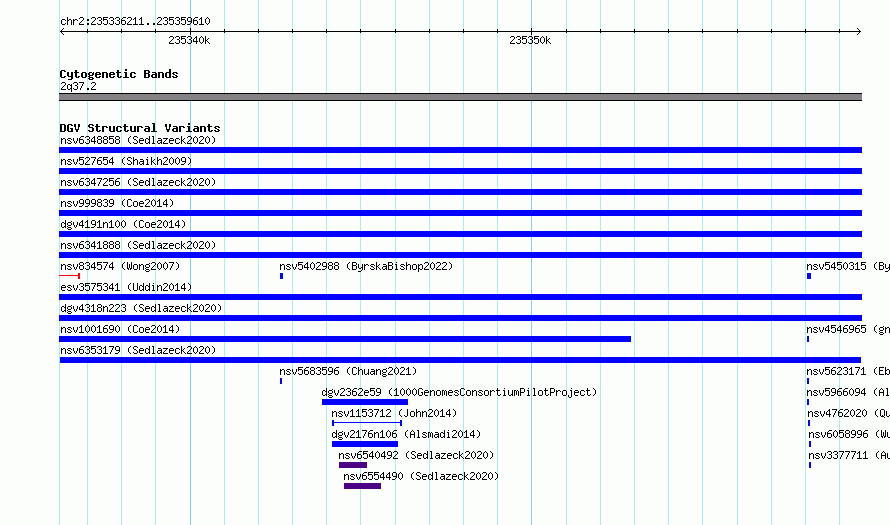Click the chr2:235336211..235359610 region label

pos(135,21)
